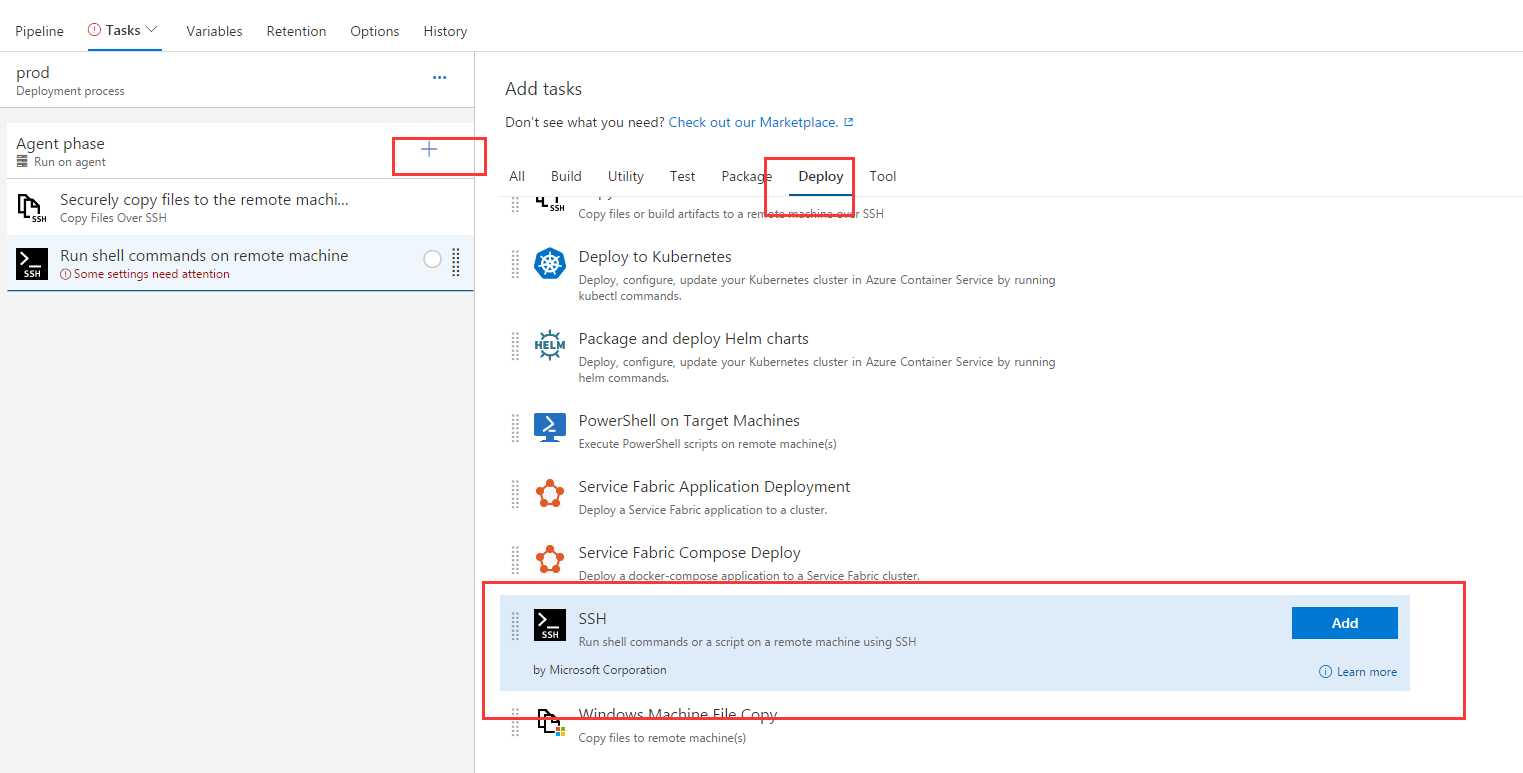Click the plus icon in Agent phase
The width and height of the screenshot is (1523, 773).
tap(429, 149)
